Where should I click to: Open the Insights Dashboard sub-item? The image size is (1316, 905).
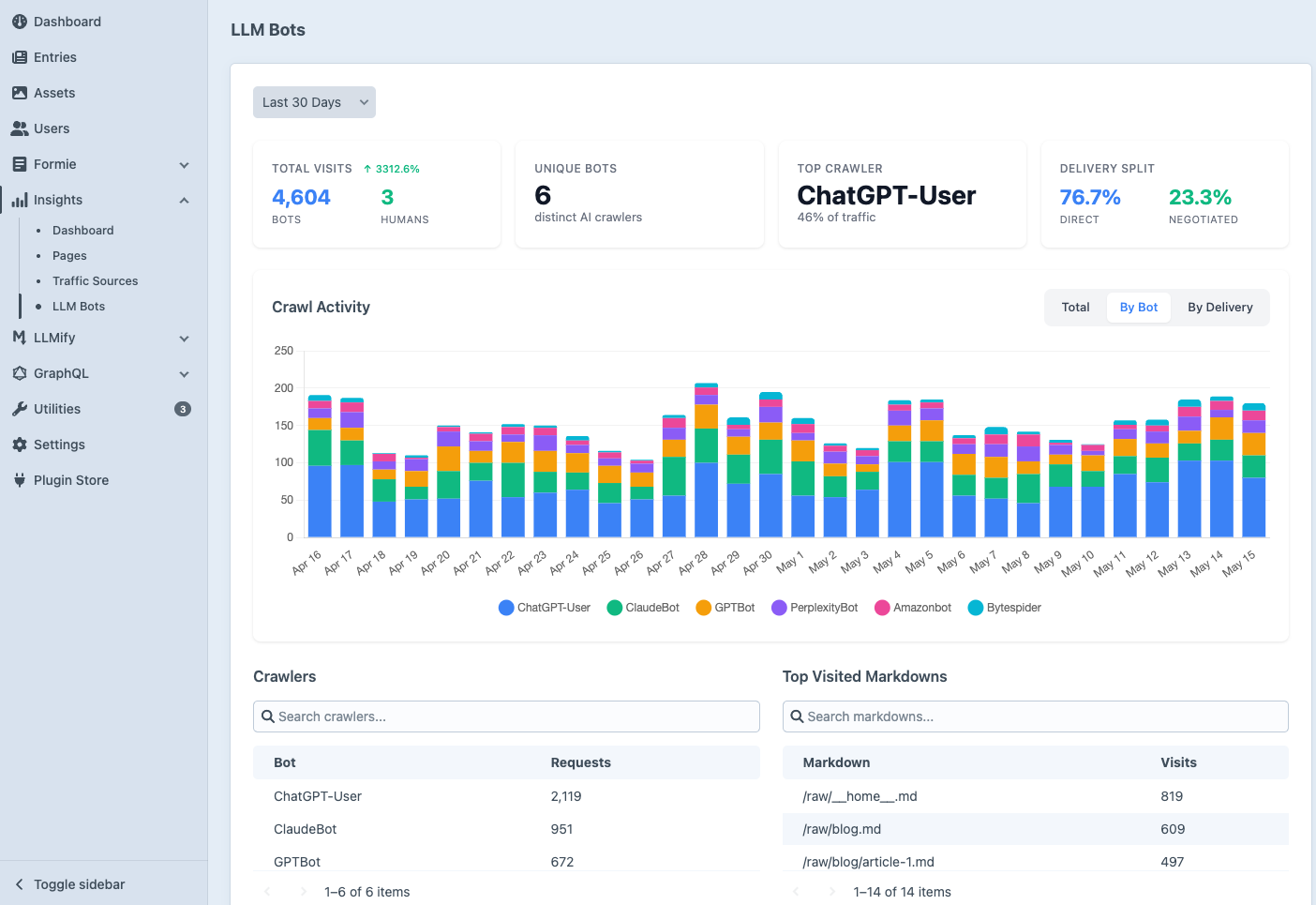tap(82, 230)
